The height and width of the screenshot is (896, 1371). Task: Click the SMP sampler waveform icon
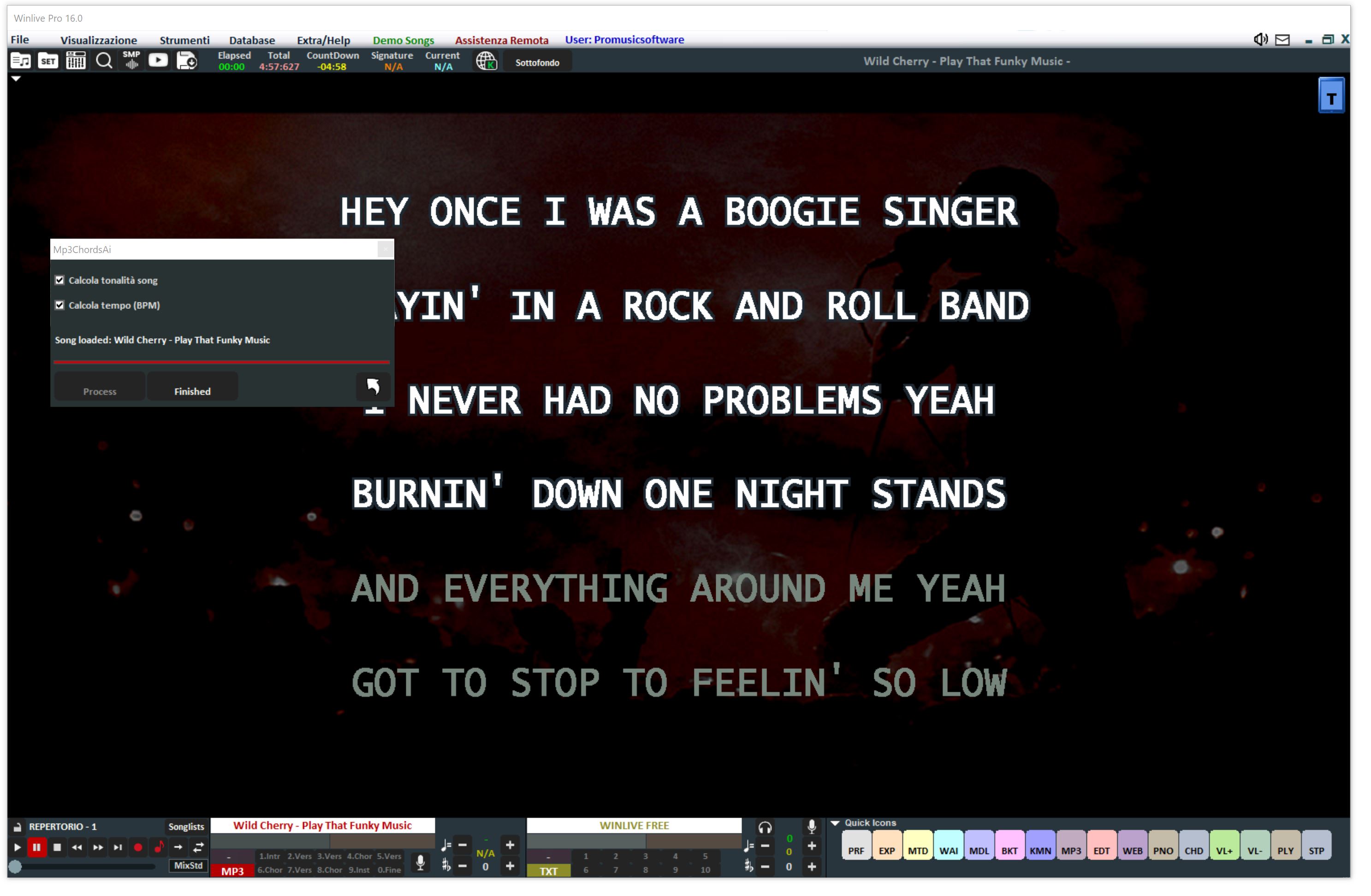[x=132, y=61]
